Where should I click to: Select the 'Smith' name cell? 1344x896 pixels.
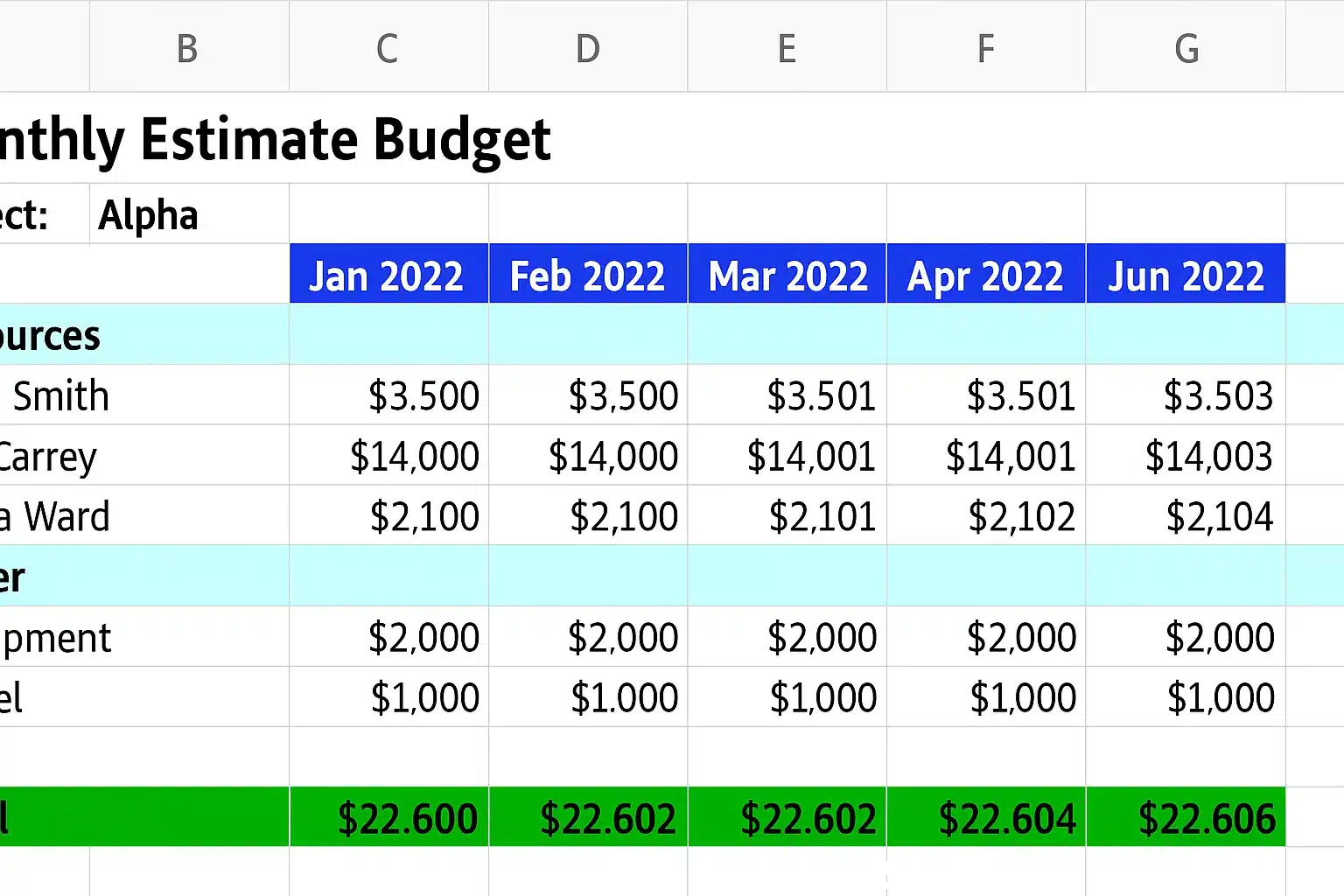coord(144,395)
